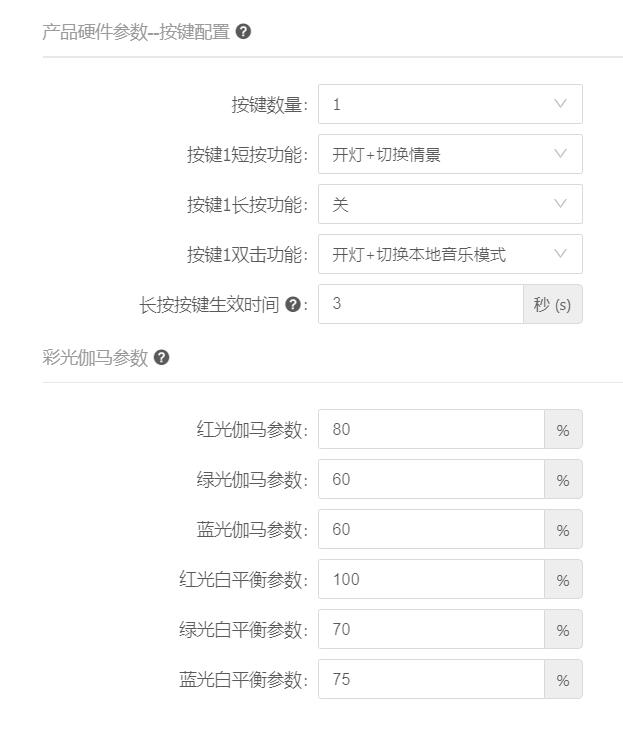Click the 蓝光伽马参数 input field
623x734 pixels.
[431, 529]
